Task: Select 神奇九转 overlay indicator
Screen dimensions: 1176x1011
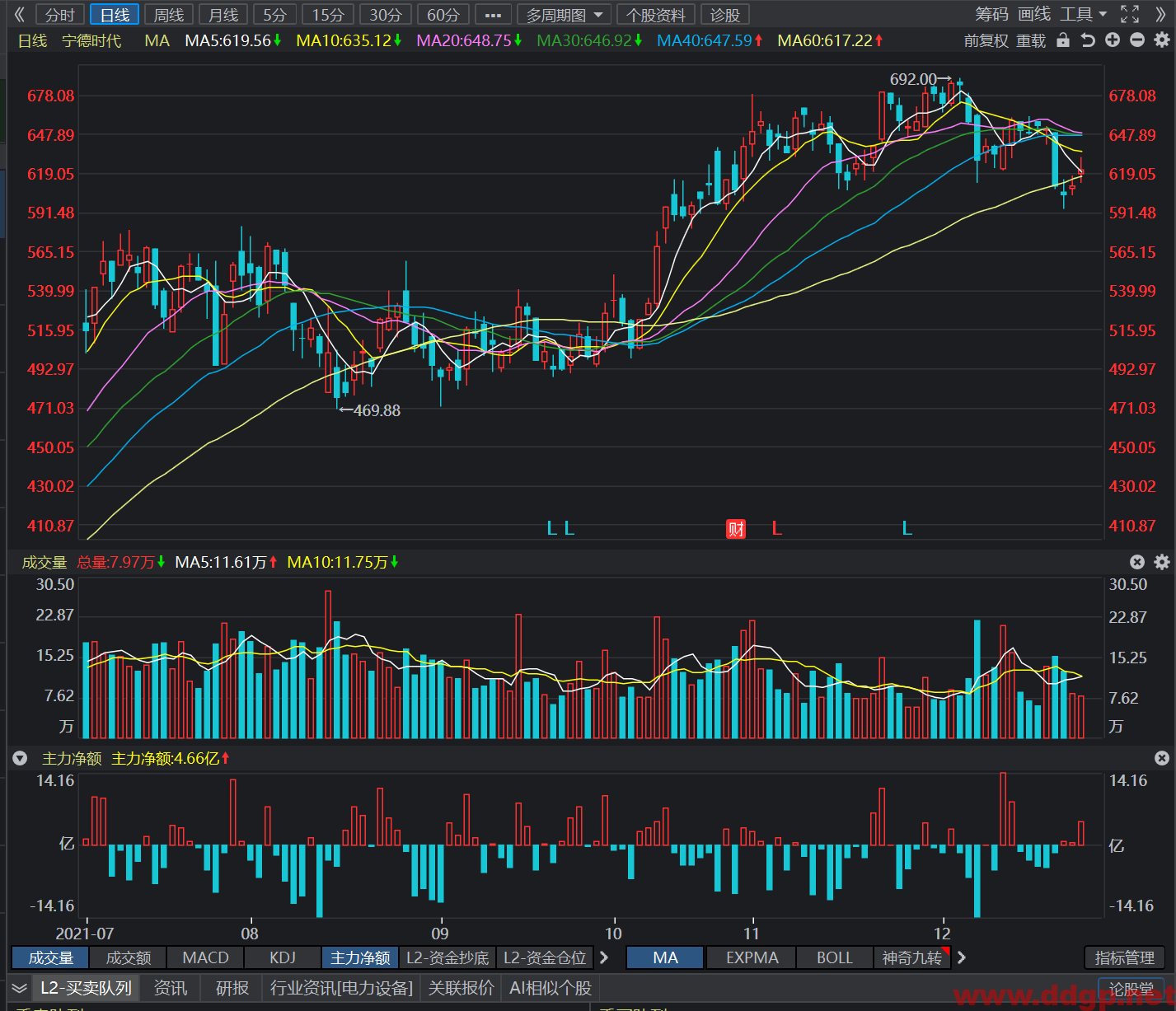Action: [x=912, y=957]
